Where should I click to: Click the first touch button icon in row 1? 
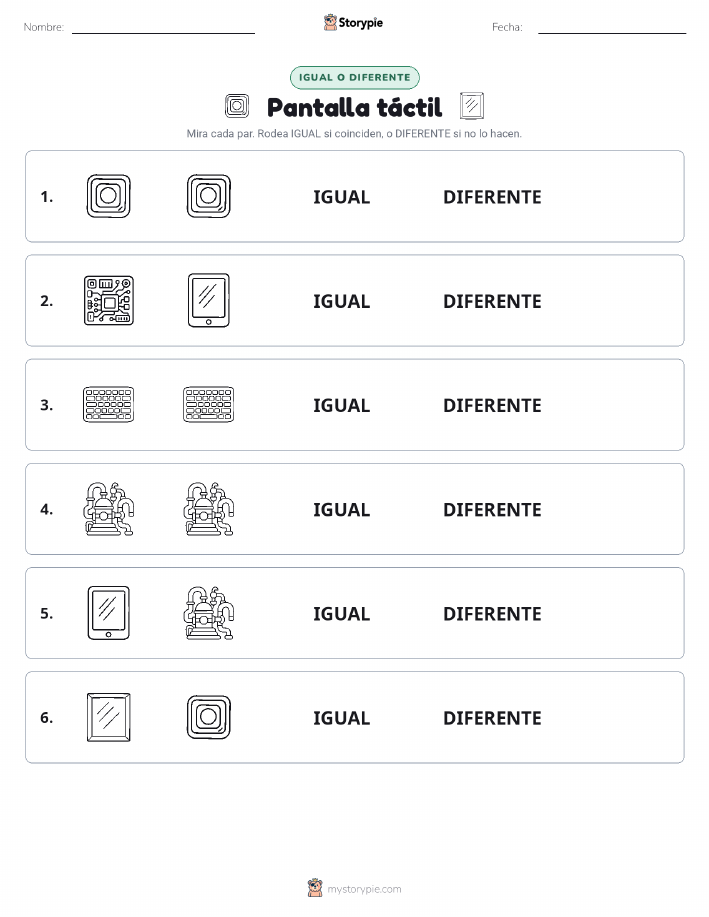click(x=109, y=196)
